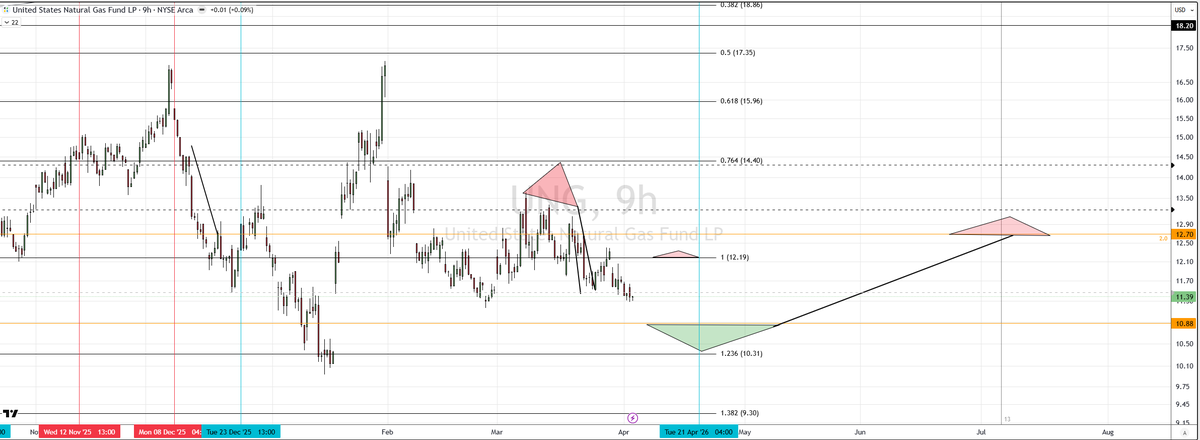Select the Wed 12 Nov '25 13:00 date label
The image size is (1200, 440).
(x=79, y=431)
